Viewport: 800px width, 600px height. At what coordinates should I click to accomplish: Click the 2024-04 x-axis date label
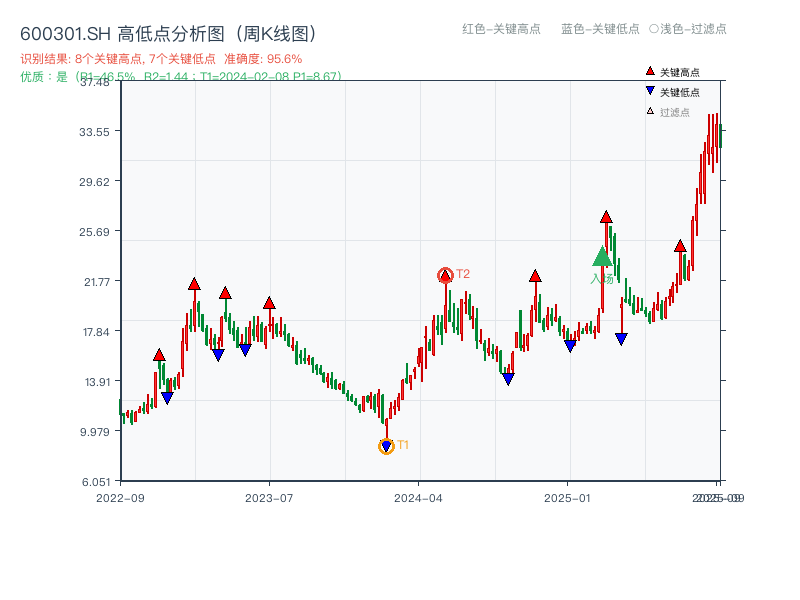(418, 498)
